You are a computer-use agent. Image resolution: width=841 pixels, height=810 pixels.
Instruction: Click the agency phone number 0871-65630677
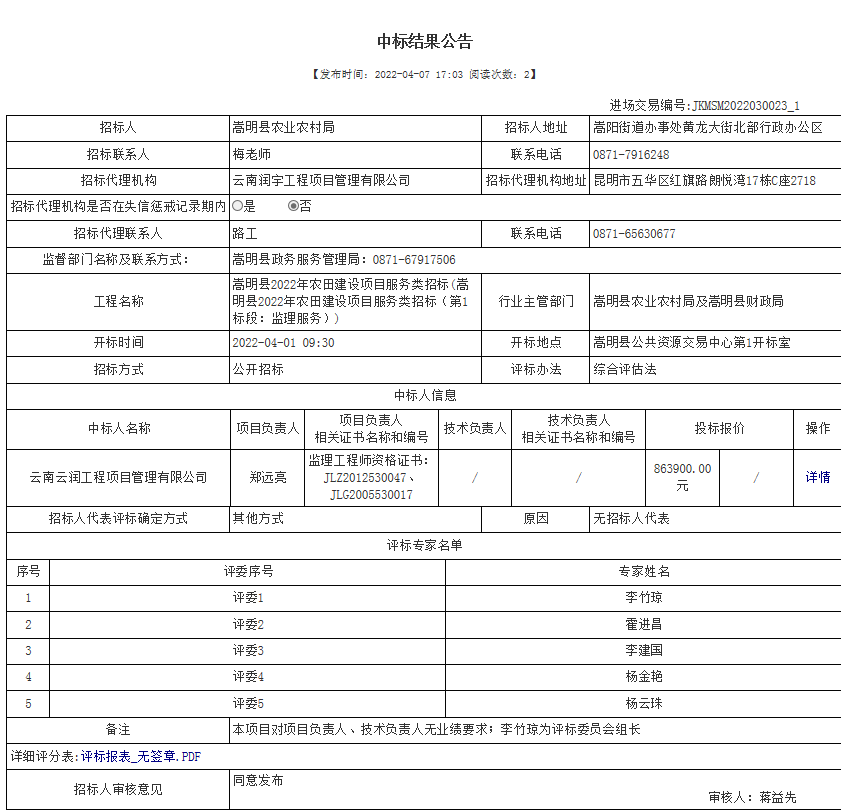click(634, 234)
